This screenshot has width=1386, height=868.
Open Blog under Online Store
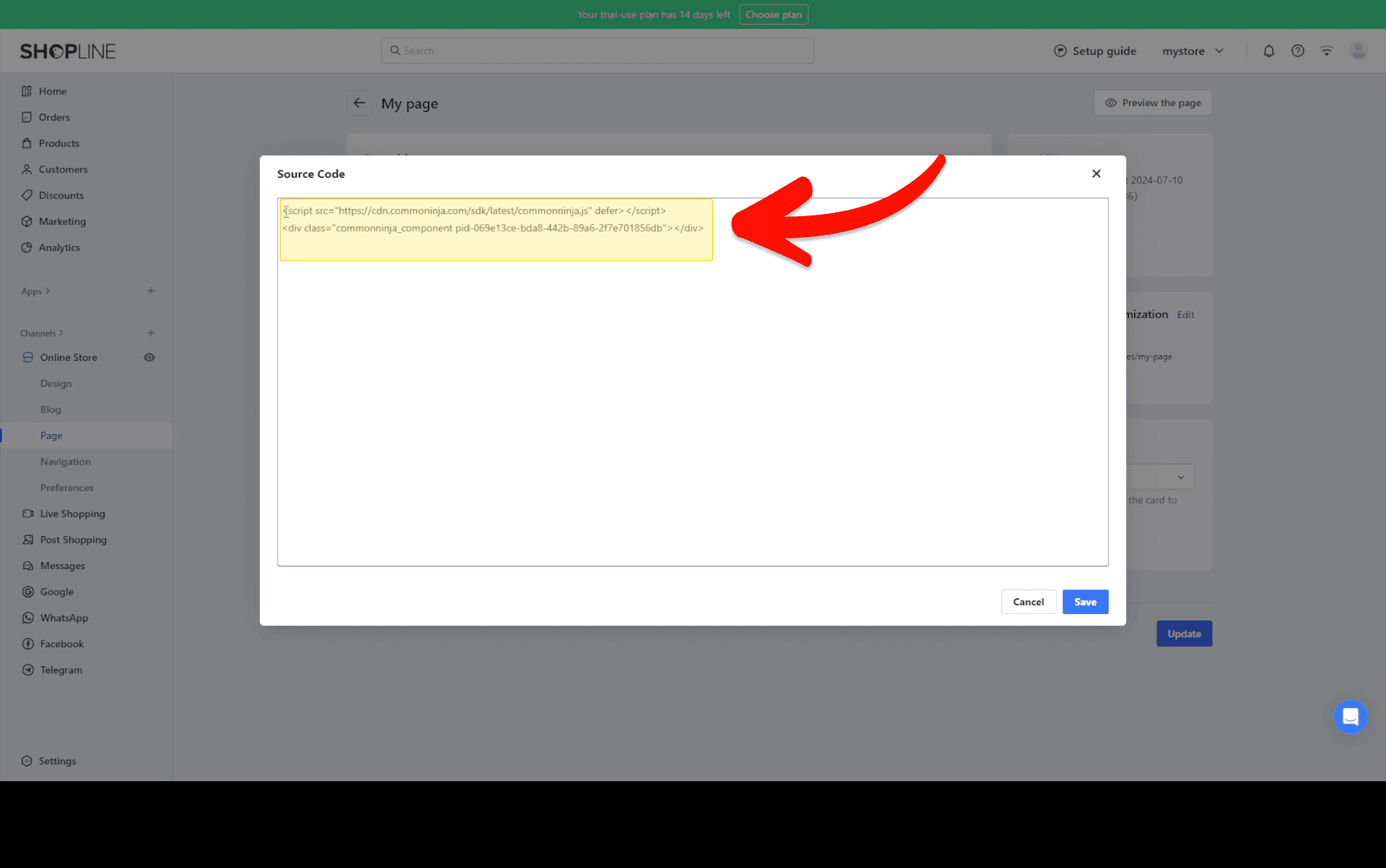pyautogui.click(x=51, y=410)
